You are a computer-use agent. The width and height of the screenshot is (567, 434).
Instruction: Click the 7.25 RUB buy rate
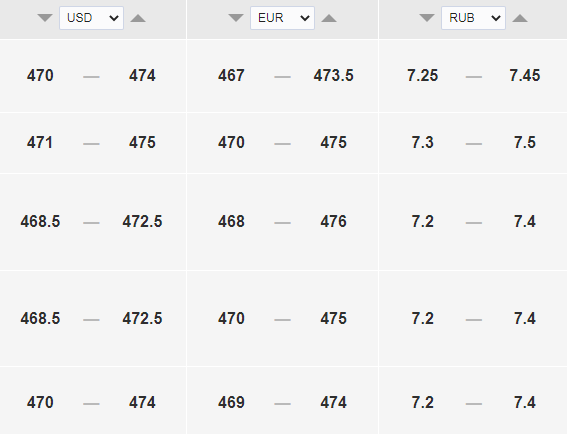click(x=422, y=76)
